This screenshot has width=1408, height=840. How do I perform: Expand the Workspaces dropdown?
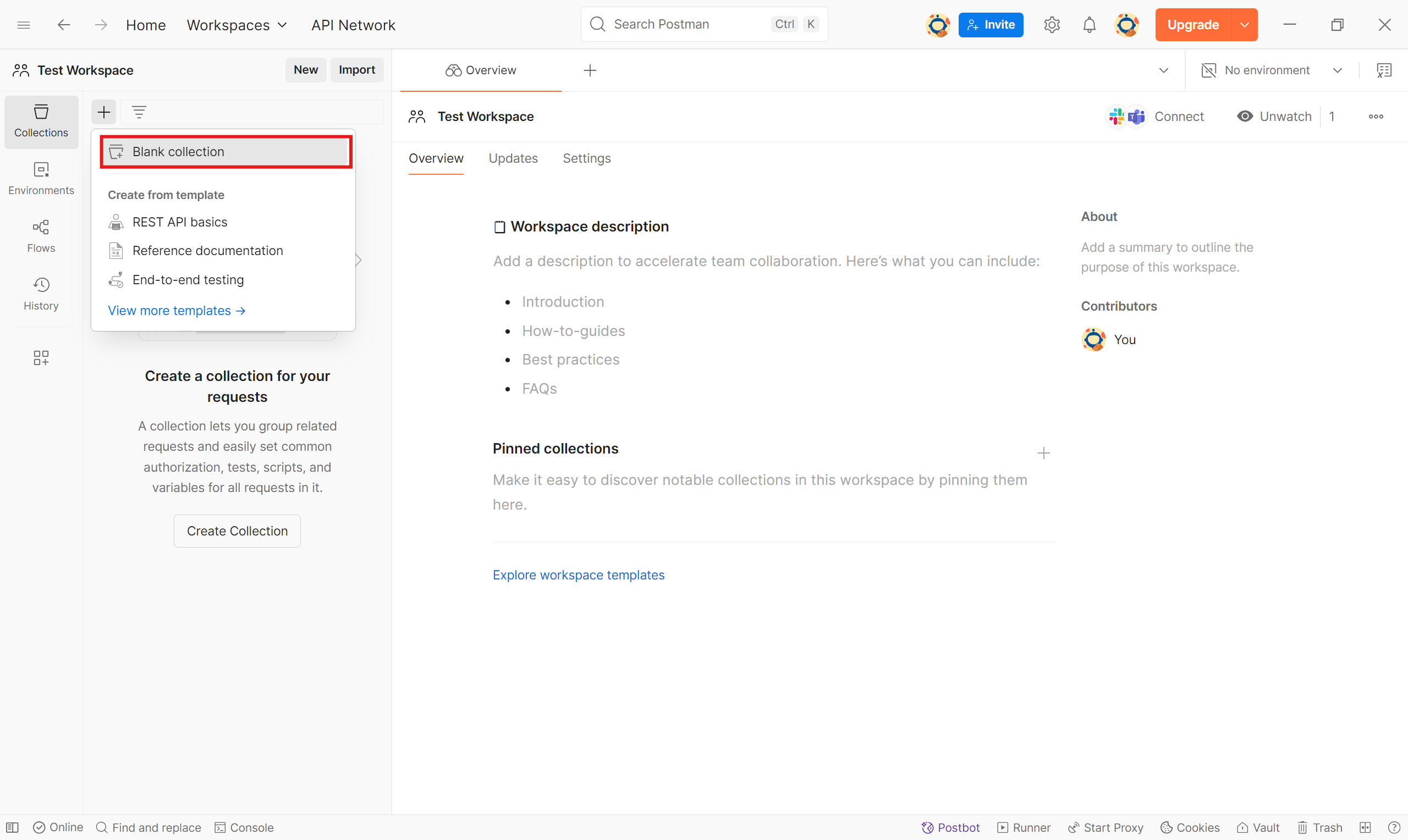[x=237, y=25]
